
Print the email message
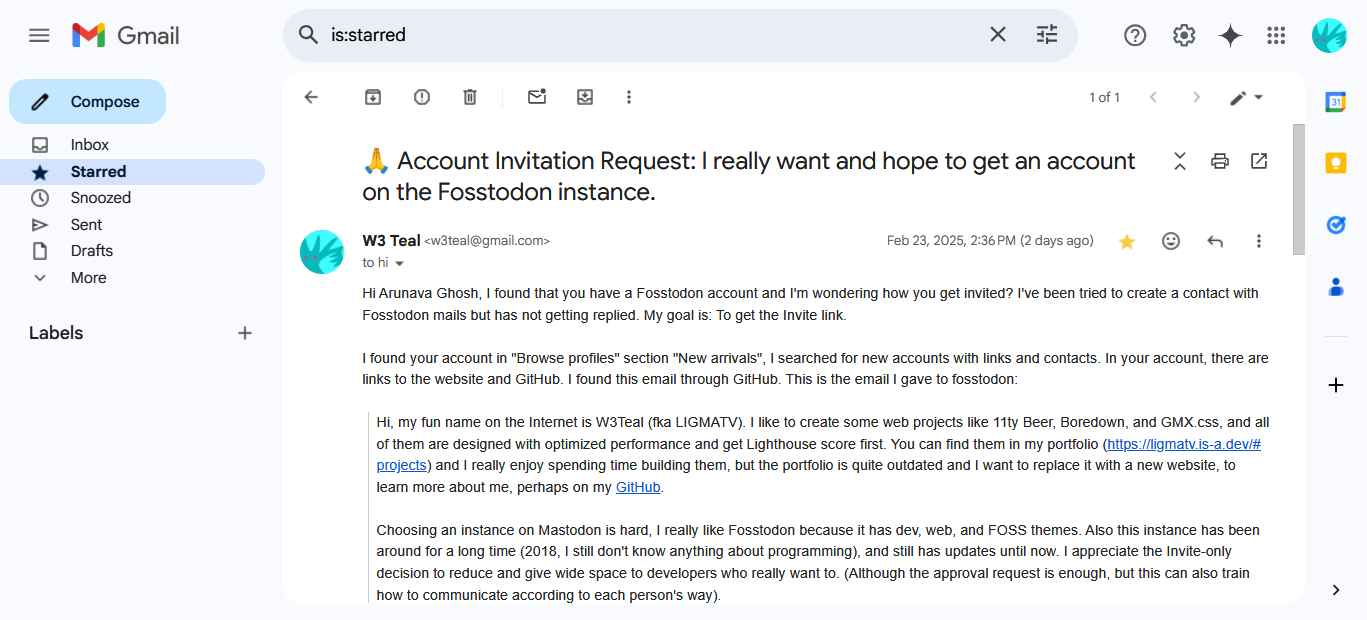1219,161
